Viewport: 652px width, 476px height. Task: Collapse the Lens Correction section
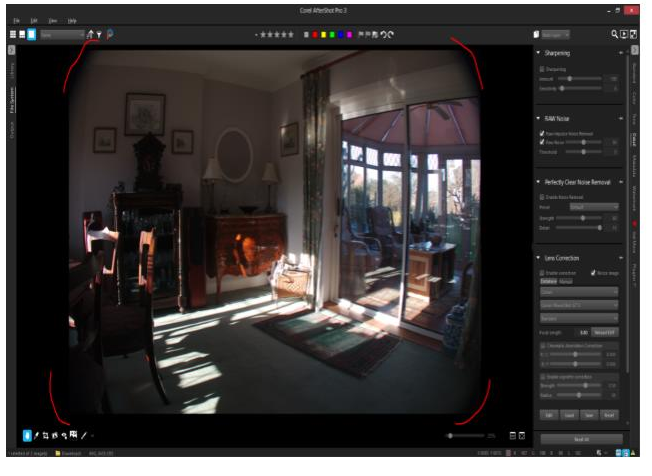coord(538,258)
